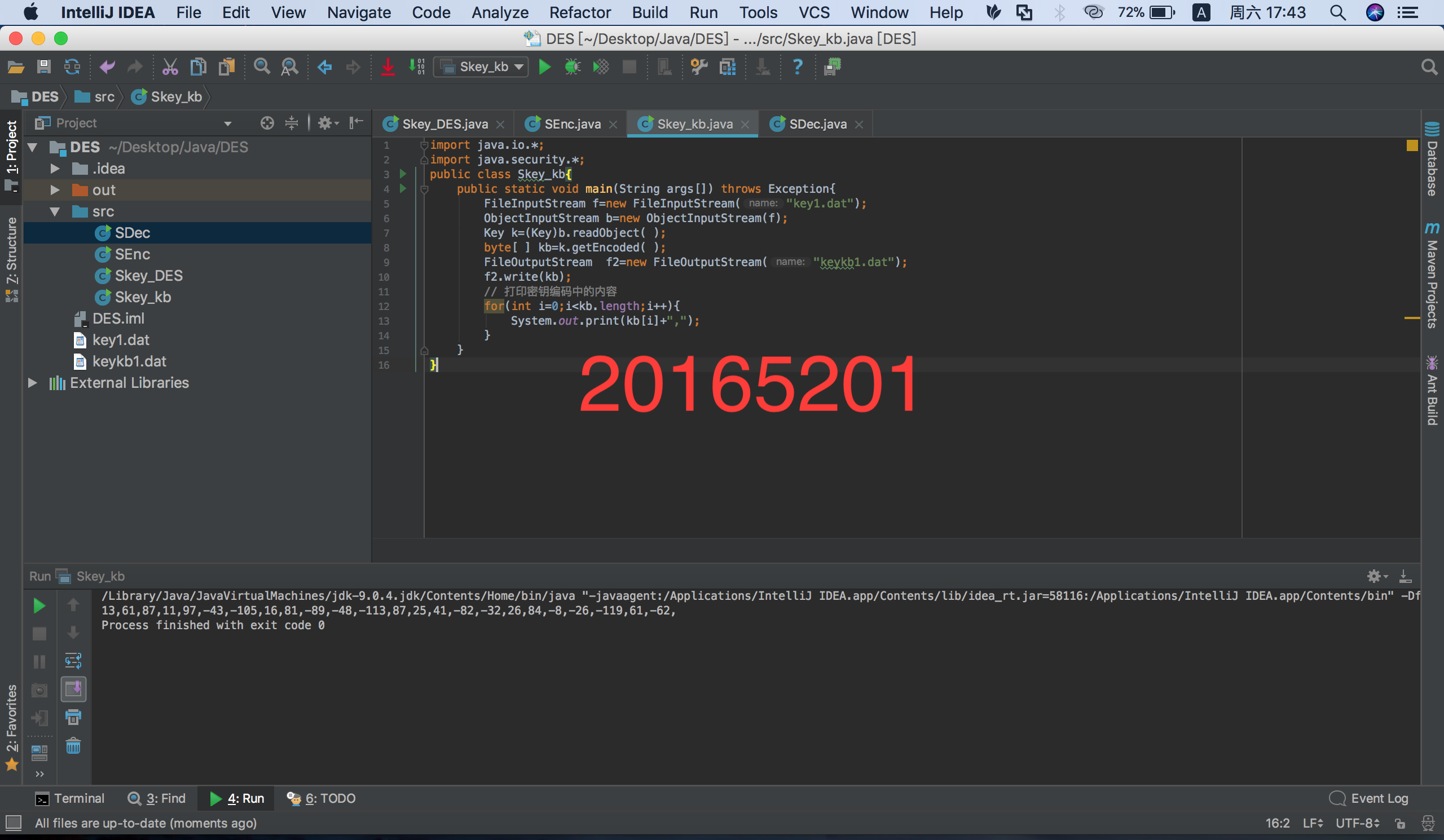Click the Cut scissors icon
The image size is (1444, 840).
pos(170,67)
